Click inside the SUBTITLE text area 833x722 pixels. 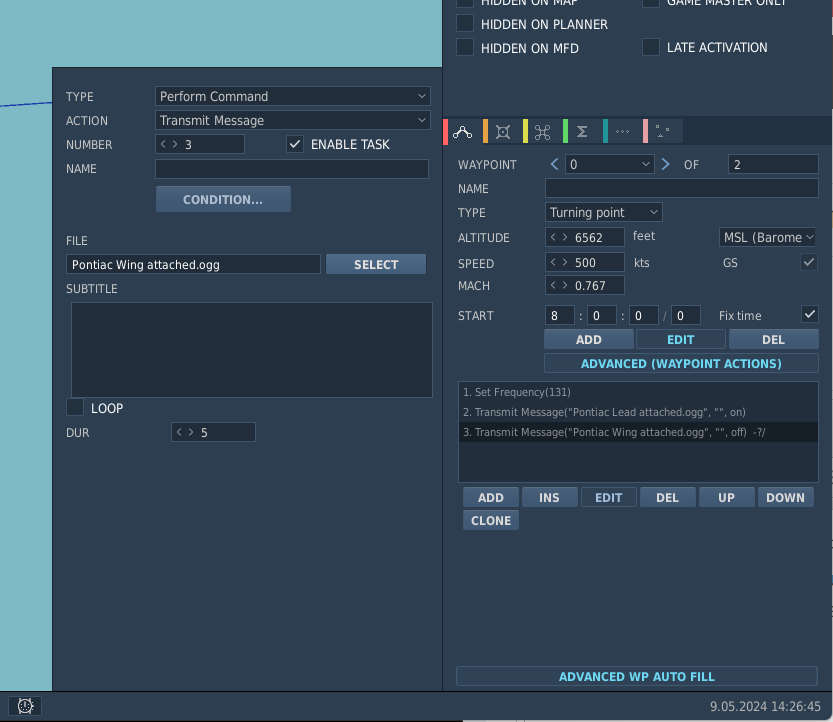tap(252, 350)
